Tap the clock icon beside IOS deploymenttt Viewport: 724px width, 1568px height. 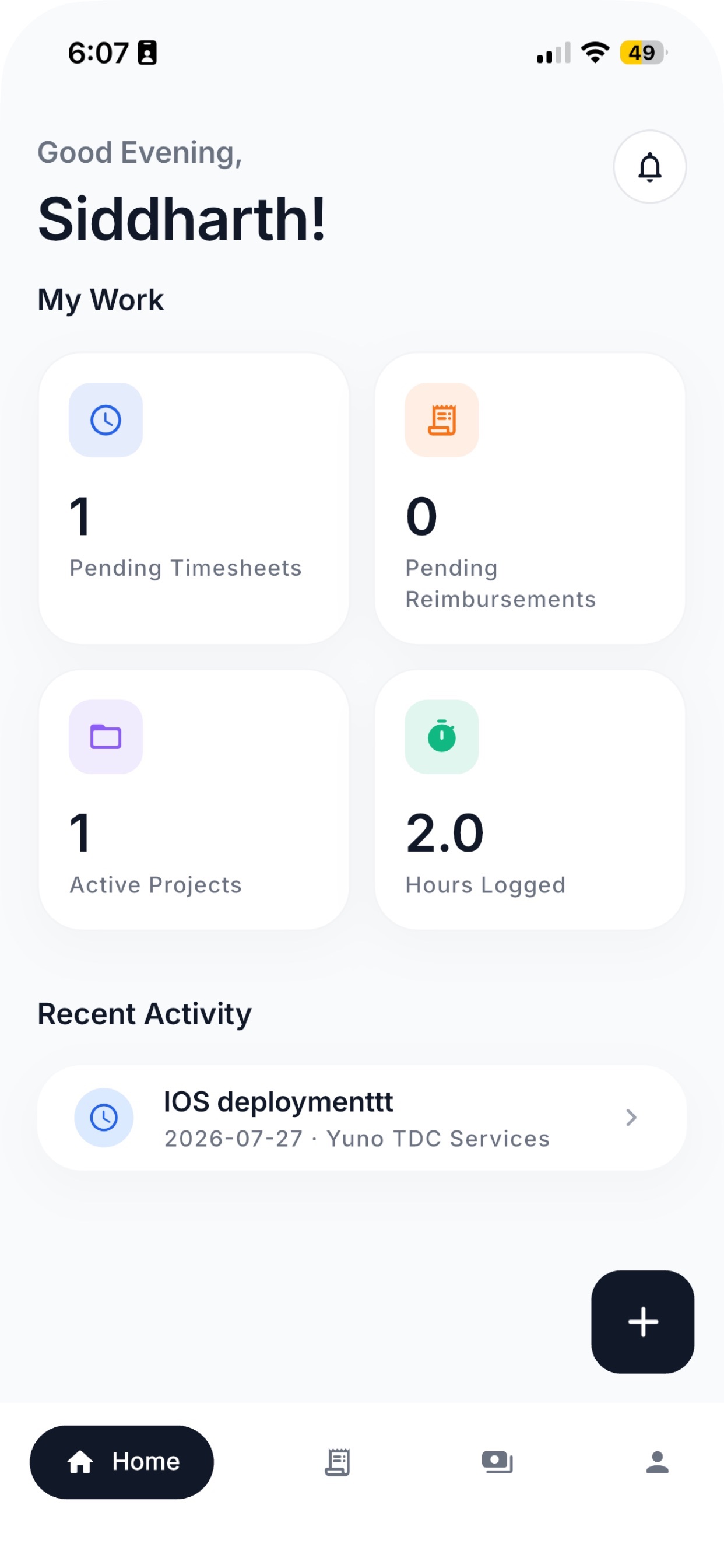click(104, 1118)
